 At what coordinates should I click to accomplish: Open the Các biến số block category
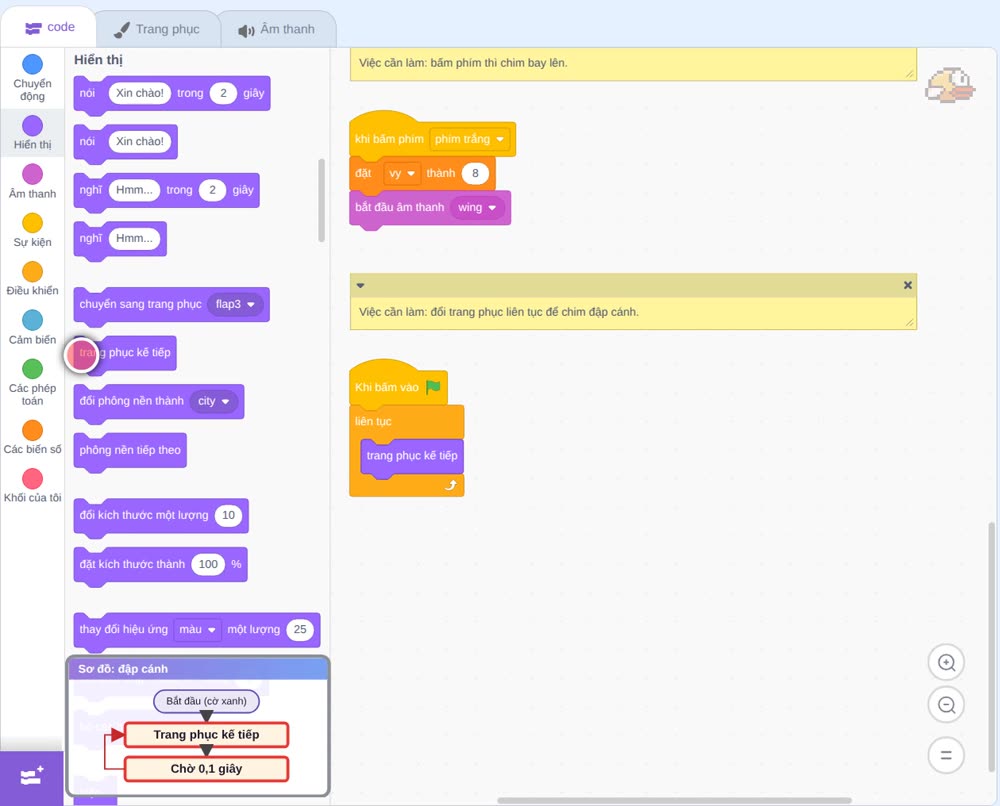tap(33, 437)
